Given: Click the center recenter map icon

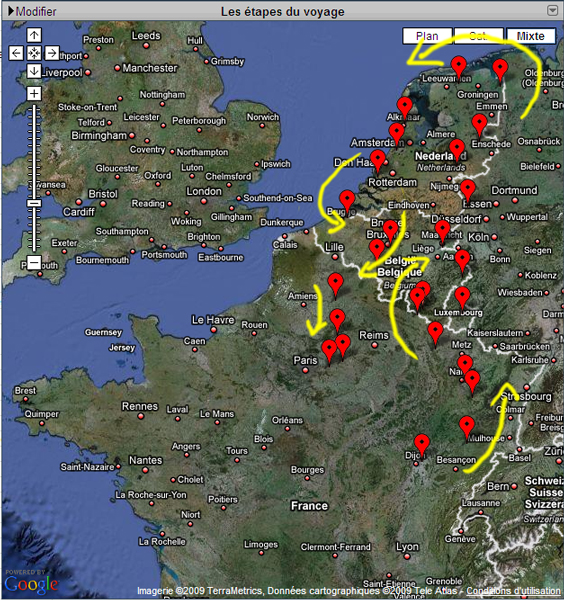Looking at the screenshot, I should coord(34,53).
